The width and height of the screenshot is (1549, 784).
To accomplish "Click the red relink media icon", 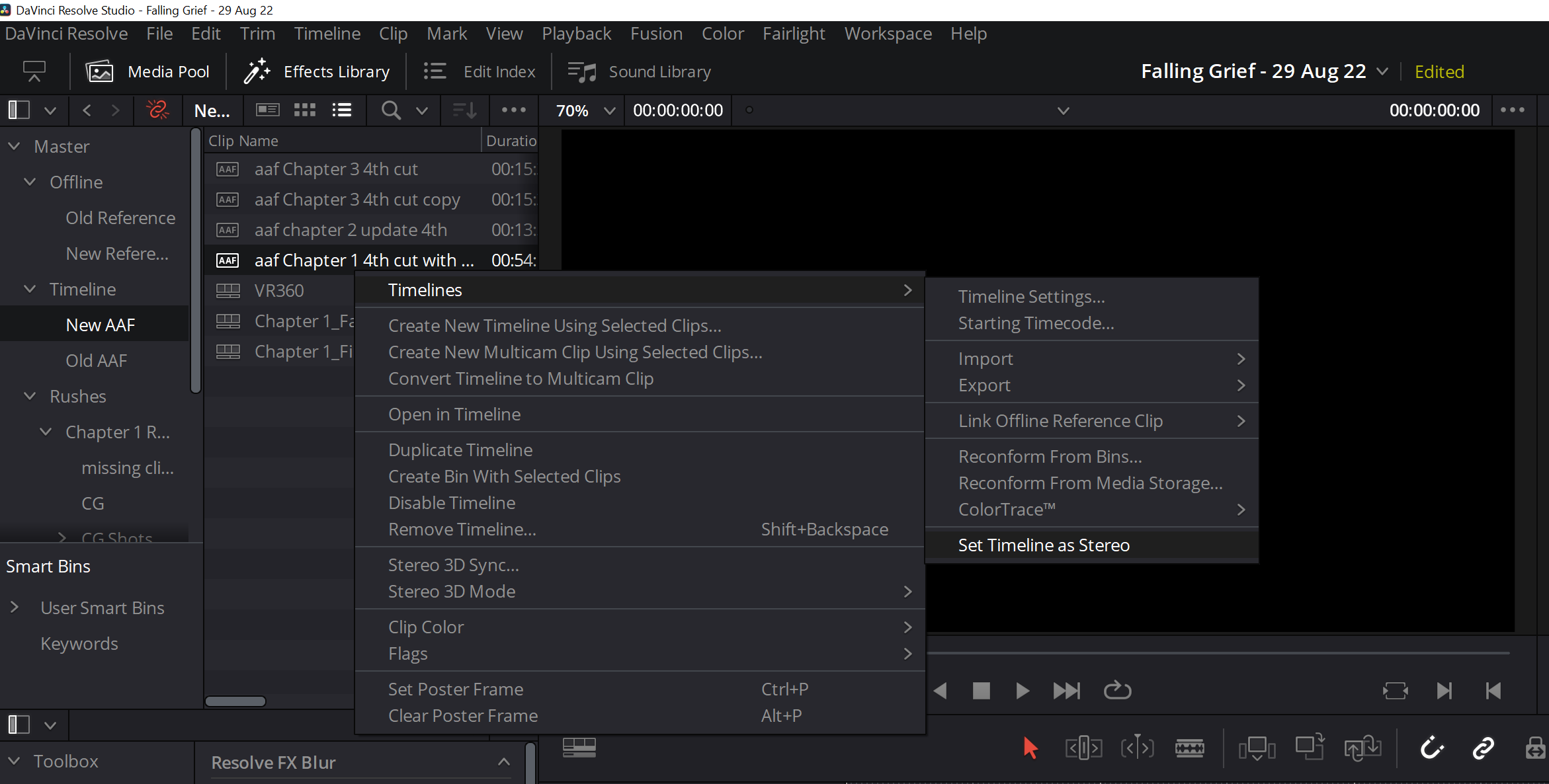I will tap(157, 110).
